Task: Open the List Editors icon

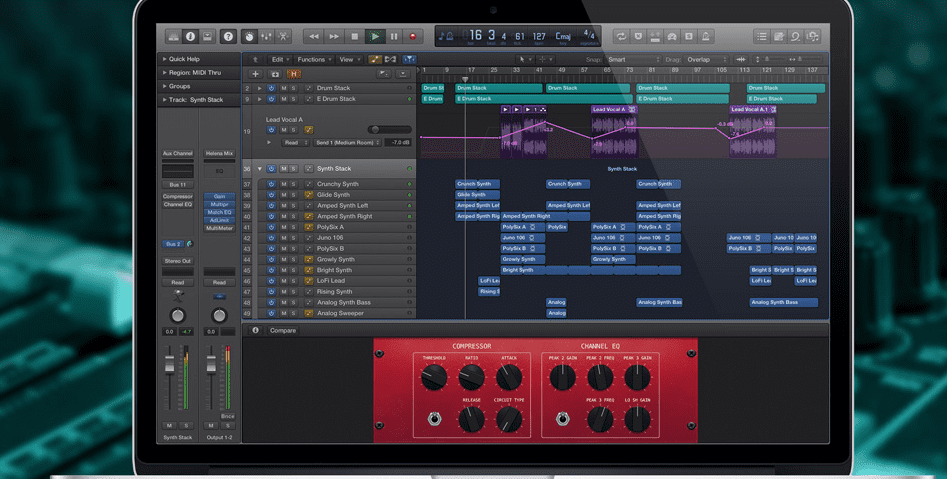Action: [x=762, y=36]
